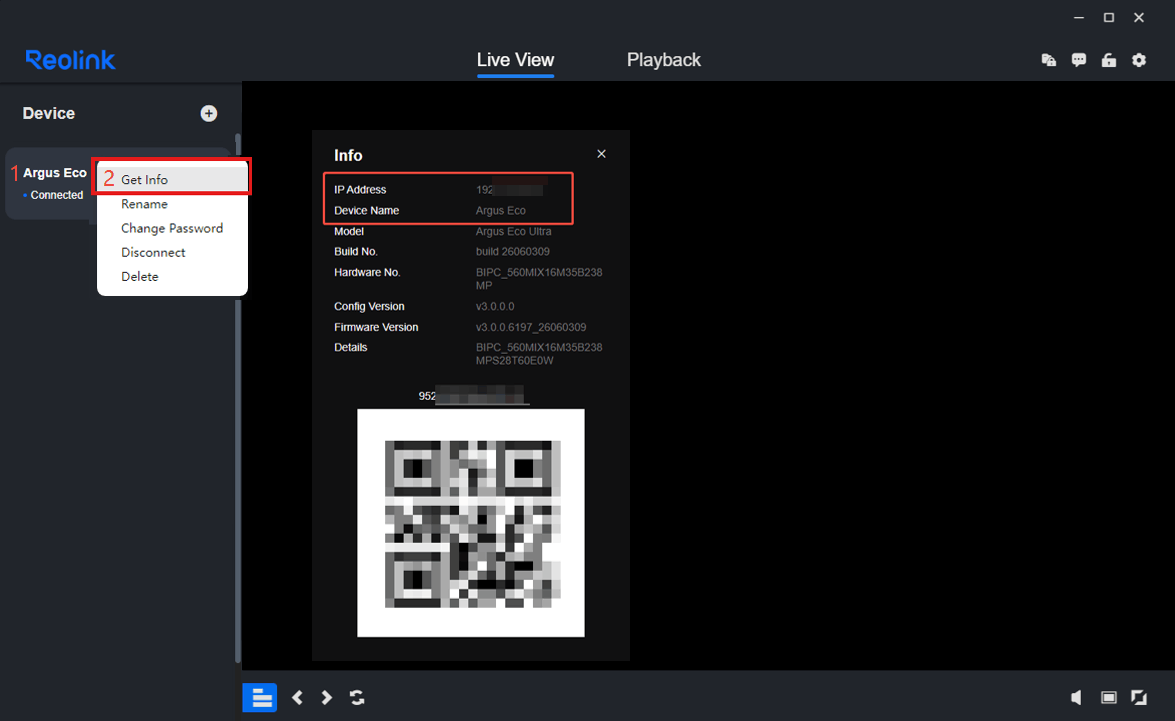Enter full screen with expand icon
Viewport: 1175px width, 721px height.
[1139, 698]
